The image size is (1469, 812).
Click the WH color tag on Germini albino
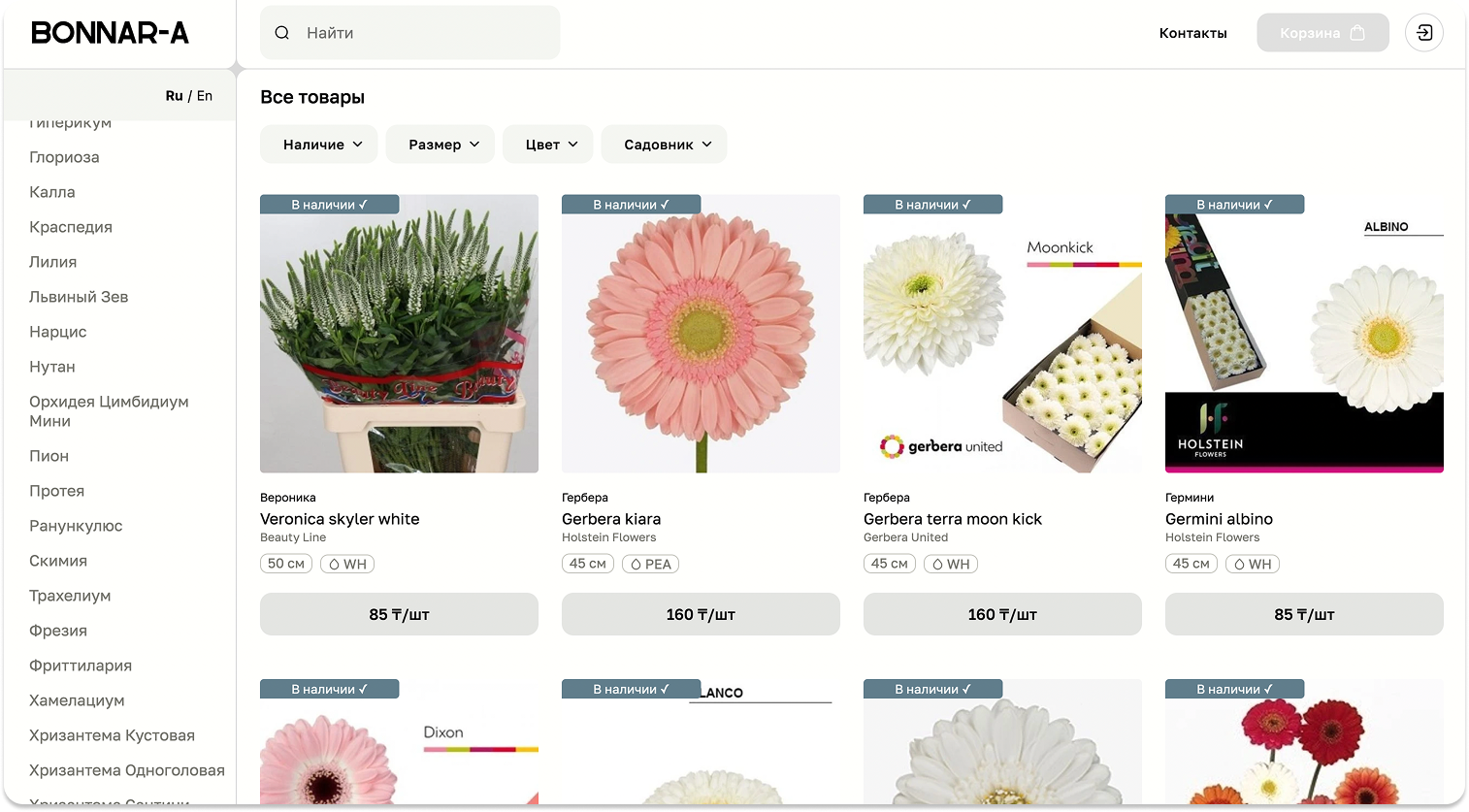1253,564
